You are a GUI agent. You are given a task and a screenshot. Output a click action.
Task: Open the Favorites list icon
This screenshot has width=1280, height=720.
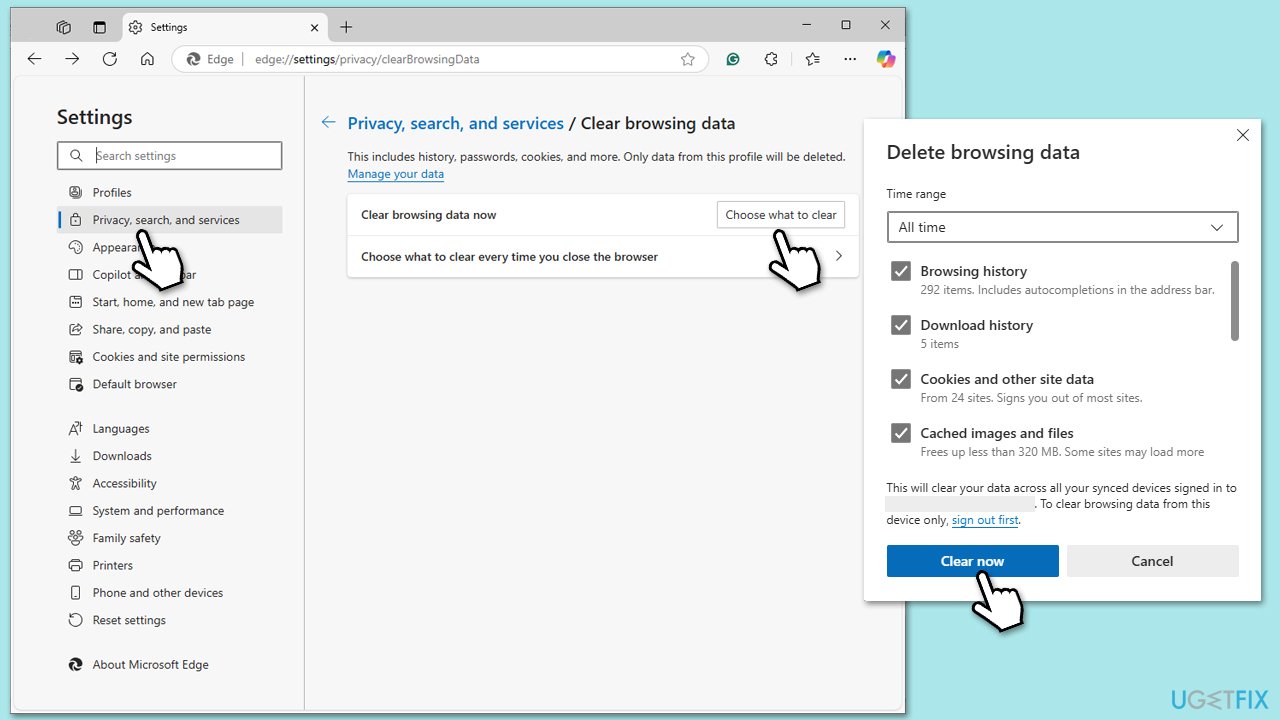[x=812, y=59]
